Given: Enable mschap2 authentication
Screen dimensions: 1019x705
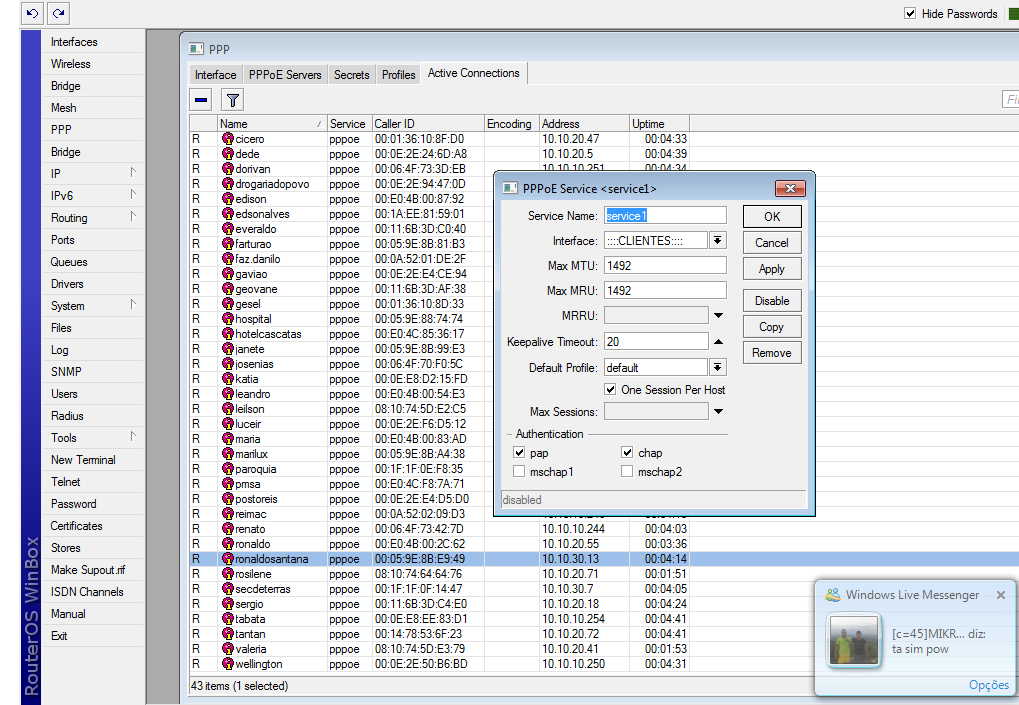Looking at the screenshot, I should [628, 472].
